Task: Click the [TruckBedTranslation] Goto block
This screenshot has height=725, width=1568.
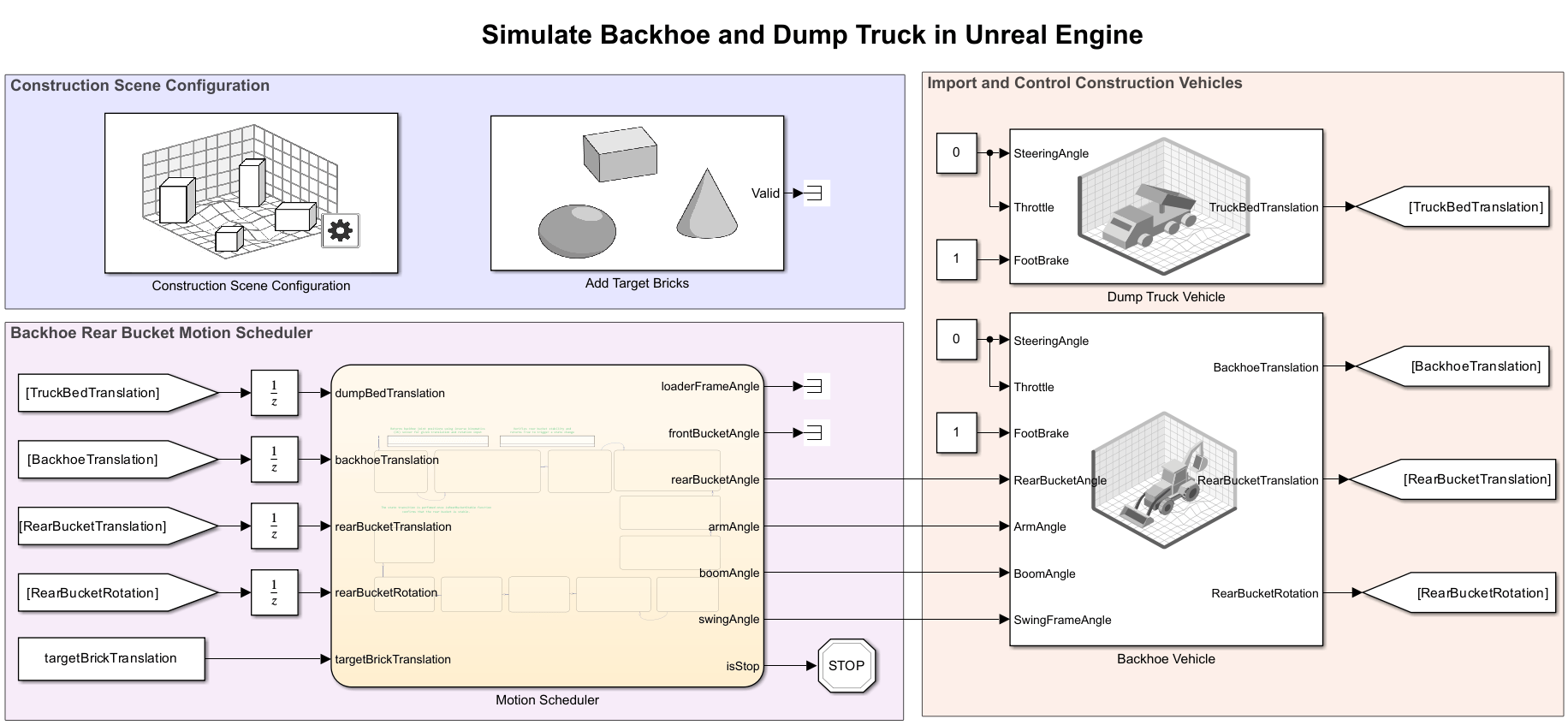Action: [1453, 206]
